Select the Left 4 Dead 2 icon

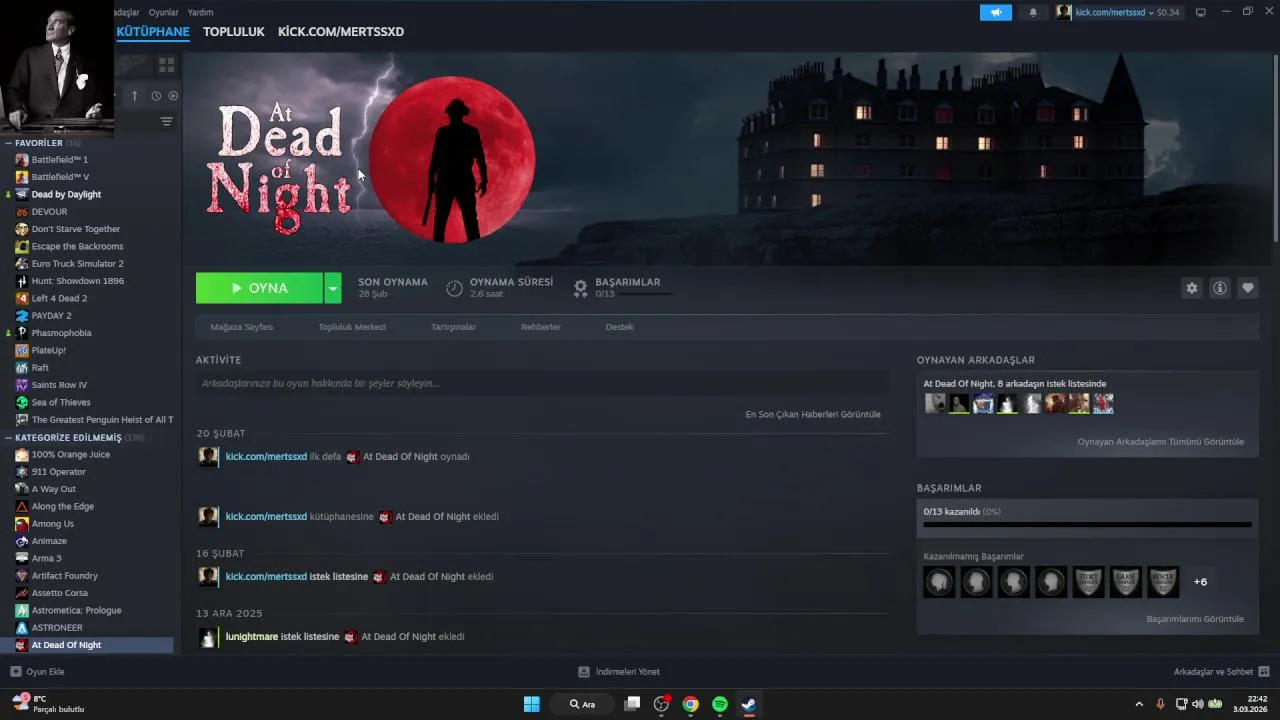coord(22,298)
